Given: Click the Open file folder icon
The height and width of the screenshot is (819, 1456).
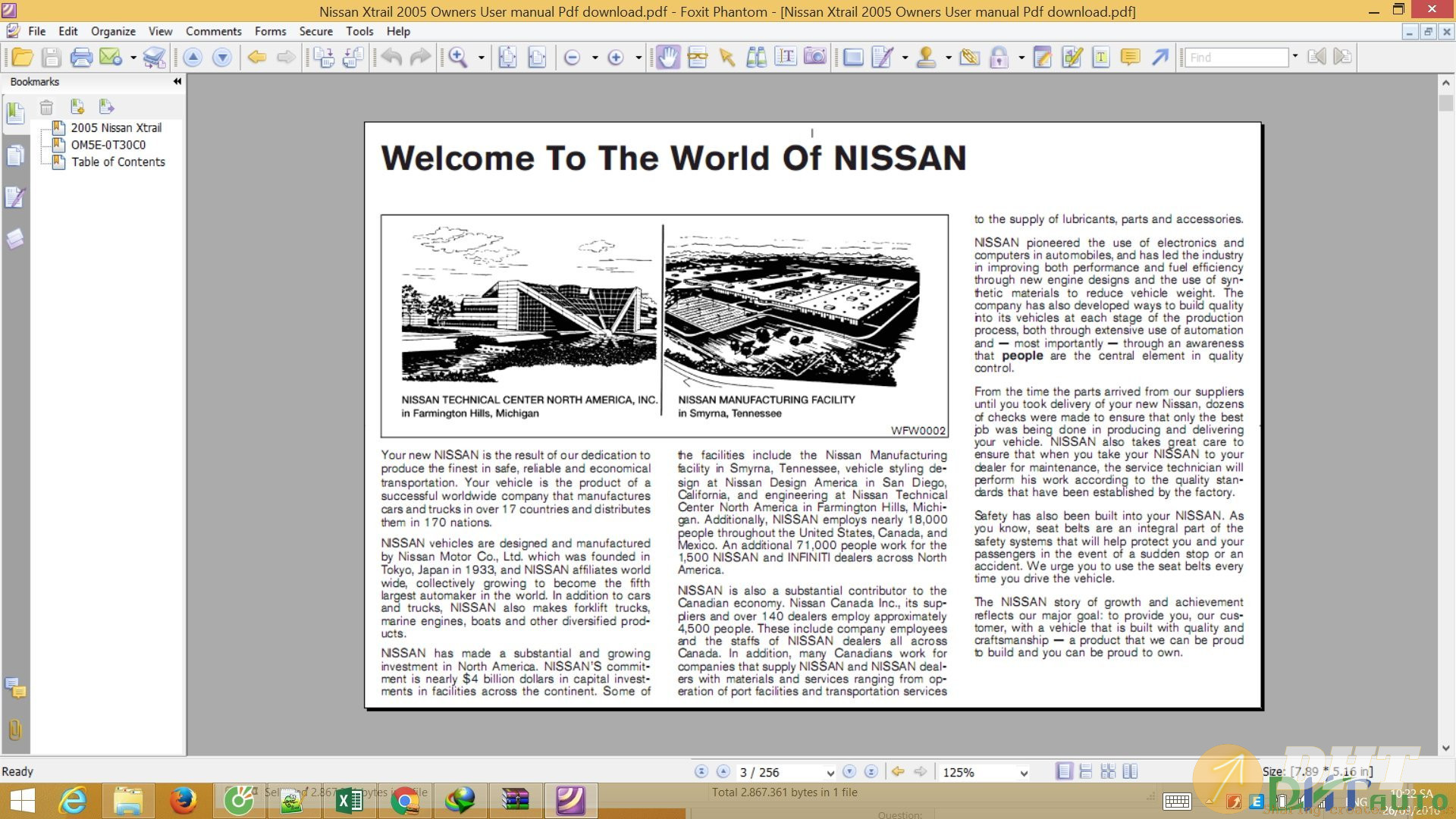Looking at the screenshot, I should 22,57.
